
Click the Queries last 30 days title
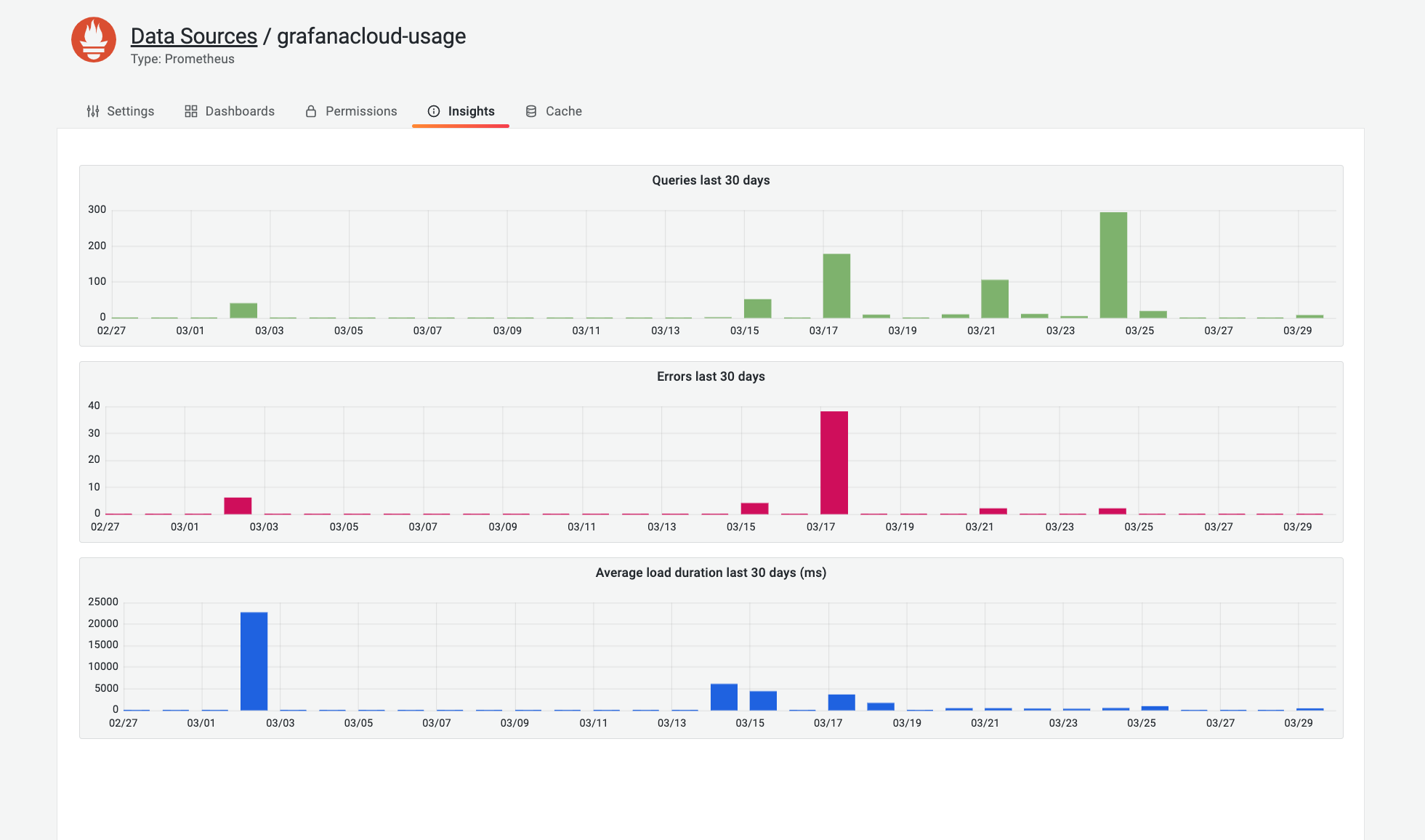[711, 180]
